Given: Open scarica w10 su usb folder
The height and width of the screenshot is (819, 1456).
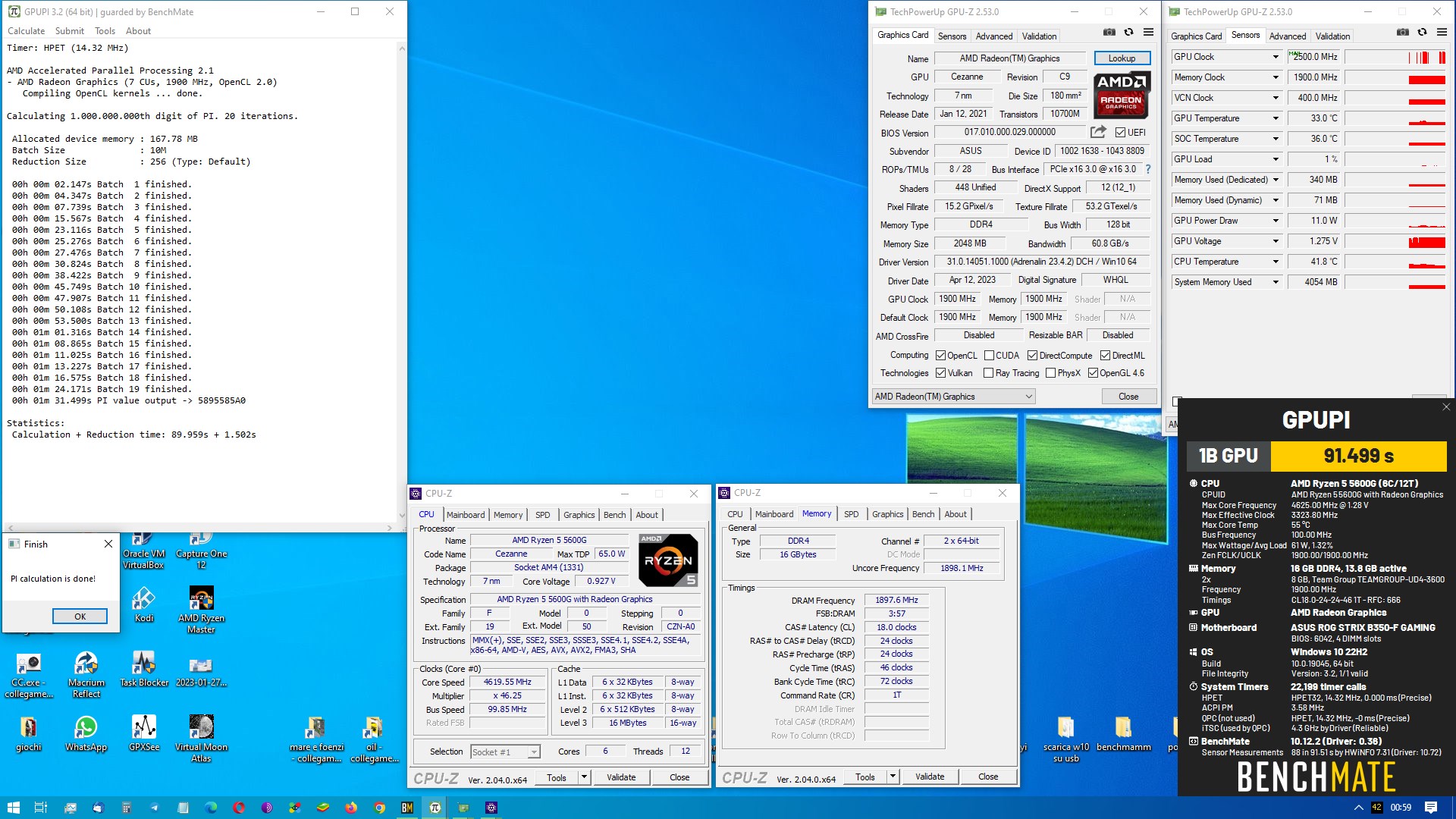Looking at the screenshot, I should [1065, 739].
